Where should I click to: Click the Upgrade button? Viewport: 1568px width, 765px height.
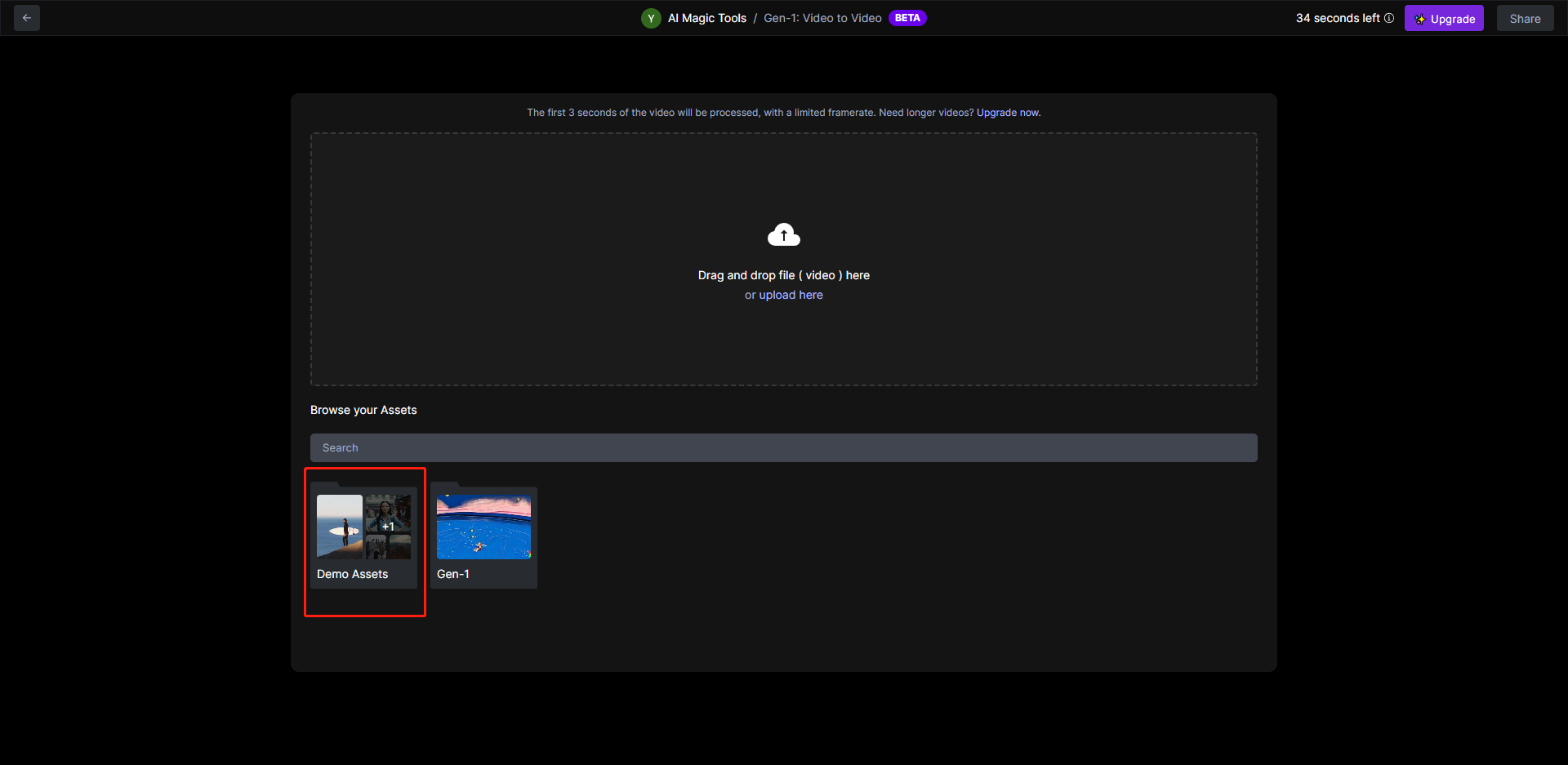(1444, 18)
